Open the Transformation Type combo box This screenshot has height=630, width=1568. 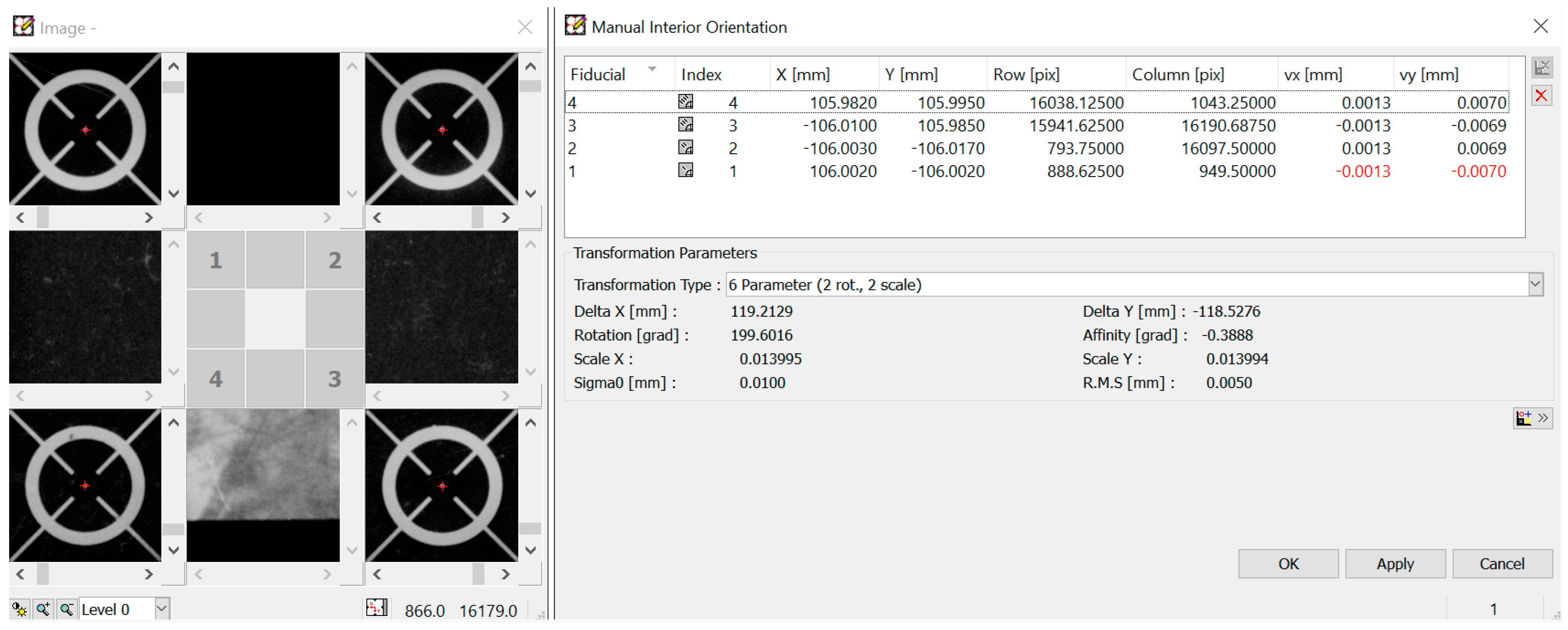click(1135, 285)
